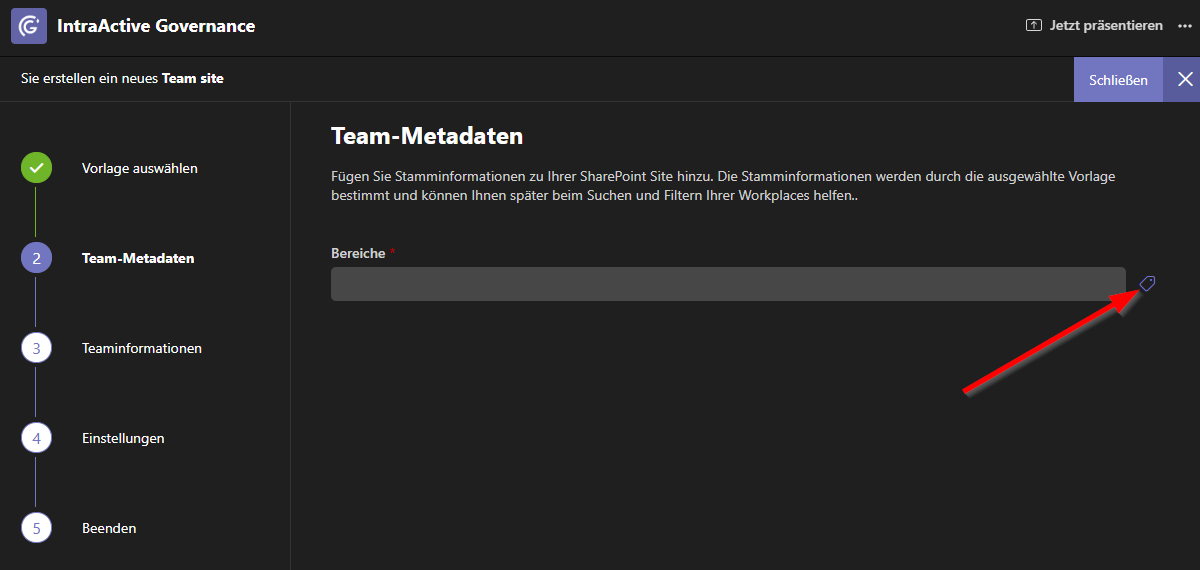Close the wizard with the X icon
This screenshot has height=570, width=1200.
pos(1185,79)
